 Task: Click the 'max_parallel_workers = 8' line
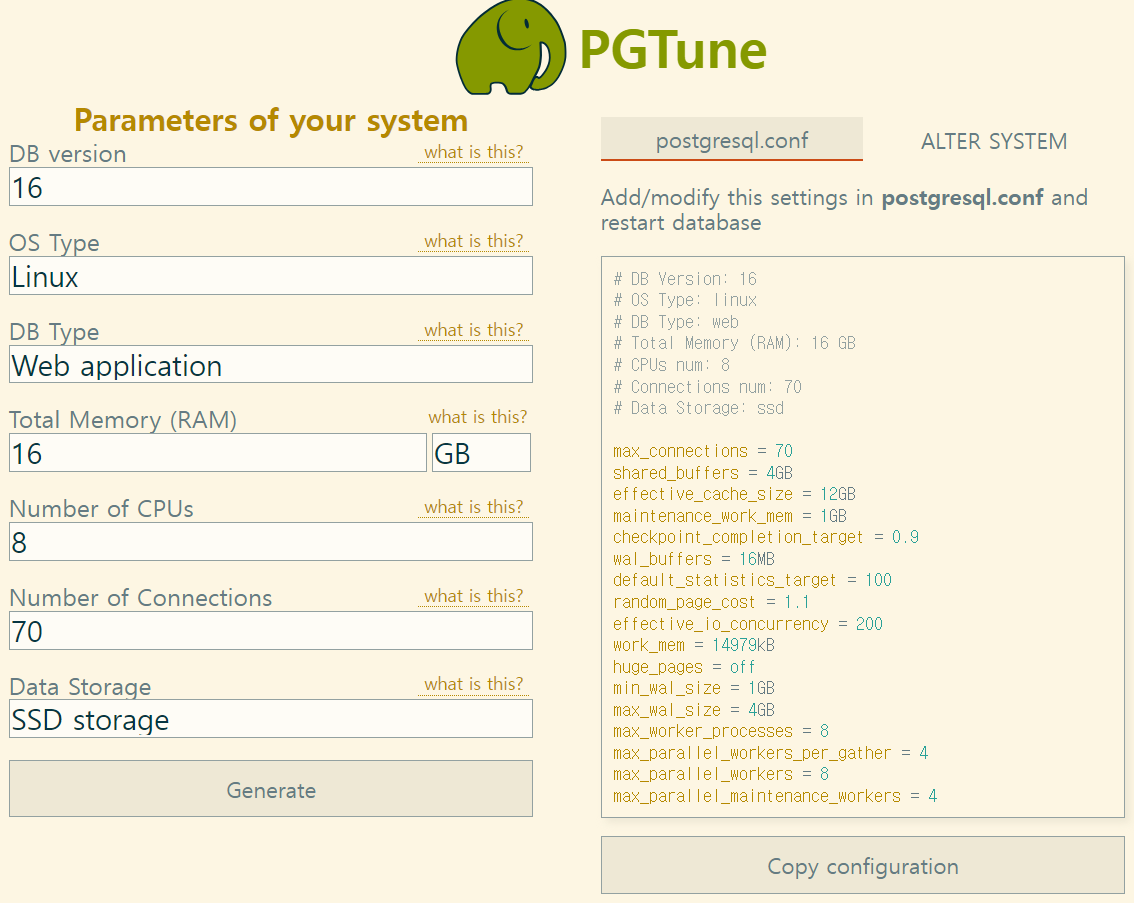[x=721, y=774]
